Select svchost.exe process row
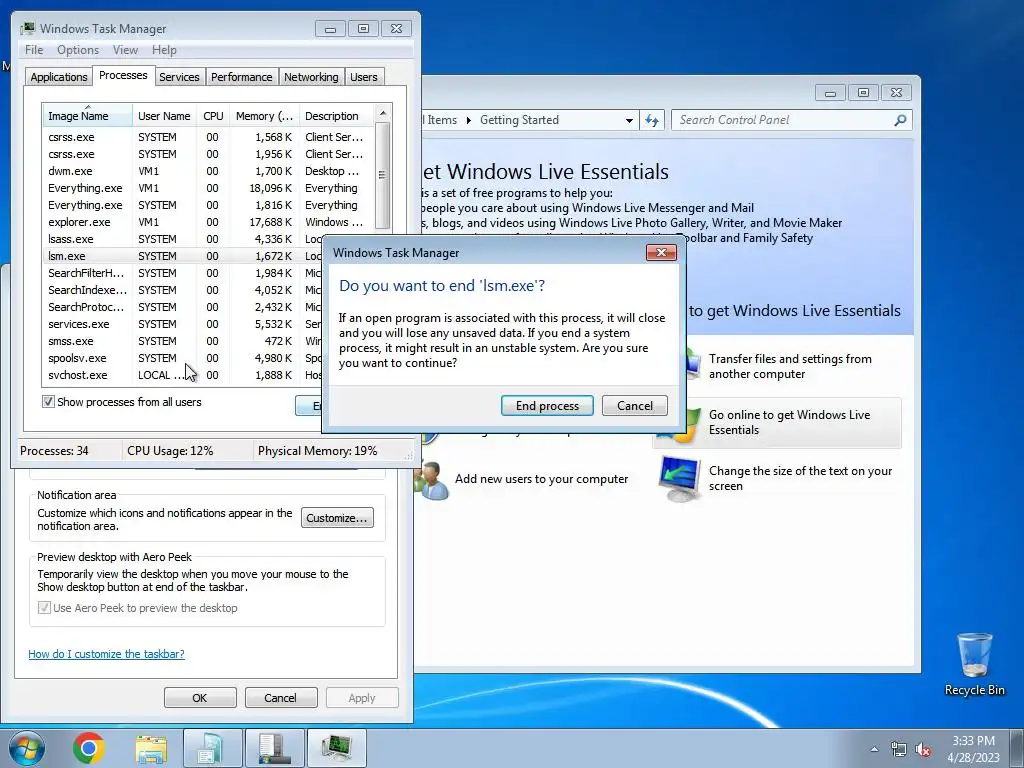Image resolution: width=1024 pixels, height=768 pixels. [183, 375]
